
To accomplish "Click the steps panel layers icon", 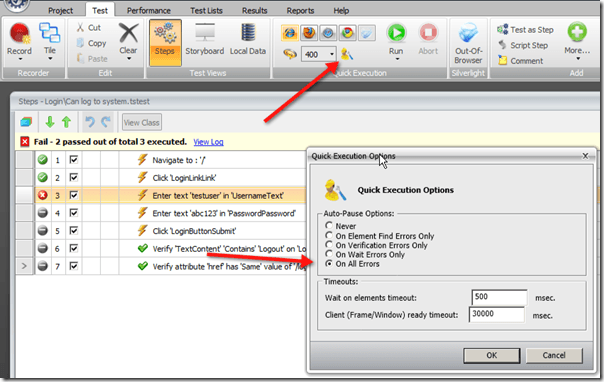I will pos(26,122).
